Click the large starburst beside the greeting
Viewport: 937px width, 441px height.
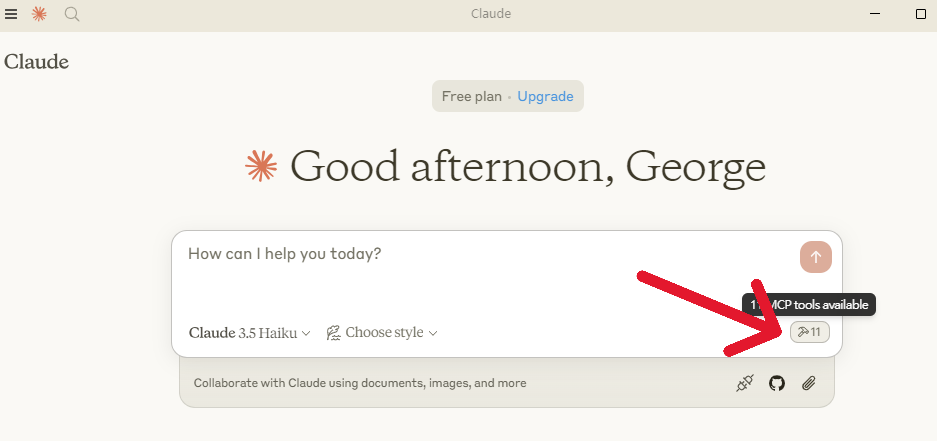(x=261, y=166)
